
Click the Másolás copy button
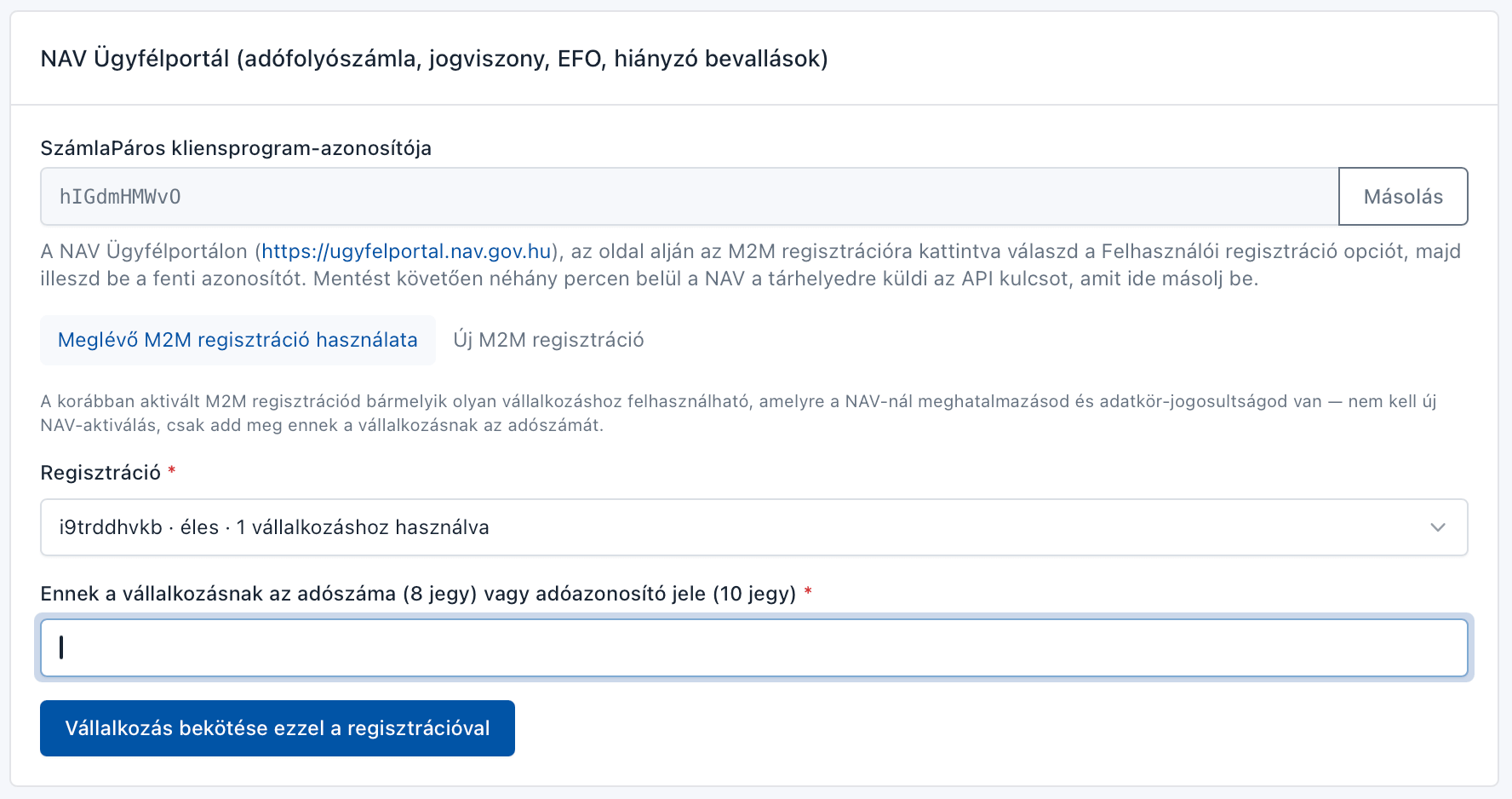1403,197
